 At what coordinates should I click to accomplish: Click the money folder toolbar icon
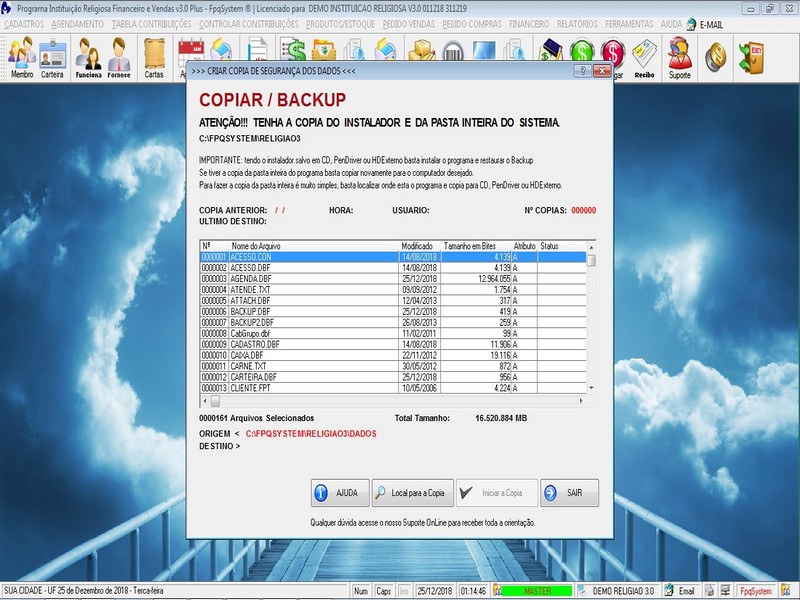point(324,49)
